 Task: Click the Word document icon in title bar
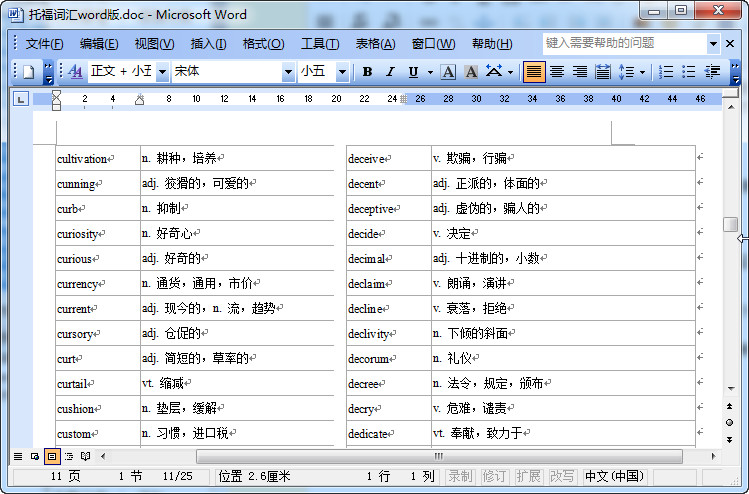[x=16, y=14]
